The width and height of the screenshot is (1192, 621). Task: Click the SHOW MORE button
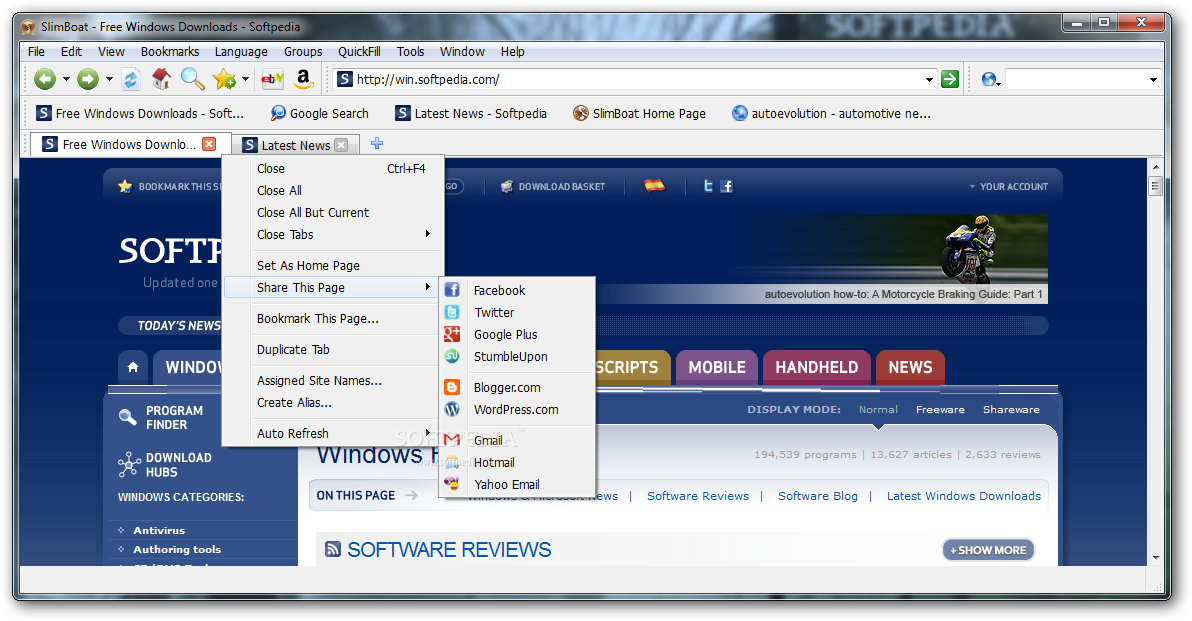coord(988,550)
